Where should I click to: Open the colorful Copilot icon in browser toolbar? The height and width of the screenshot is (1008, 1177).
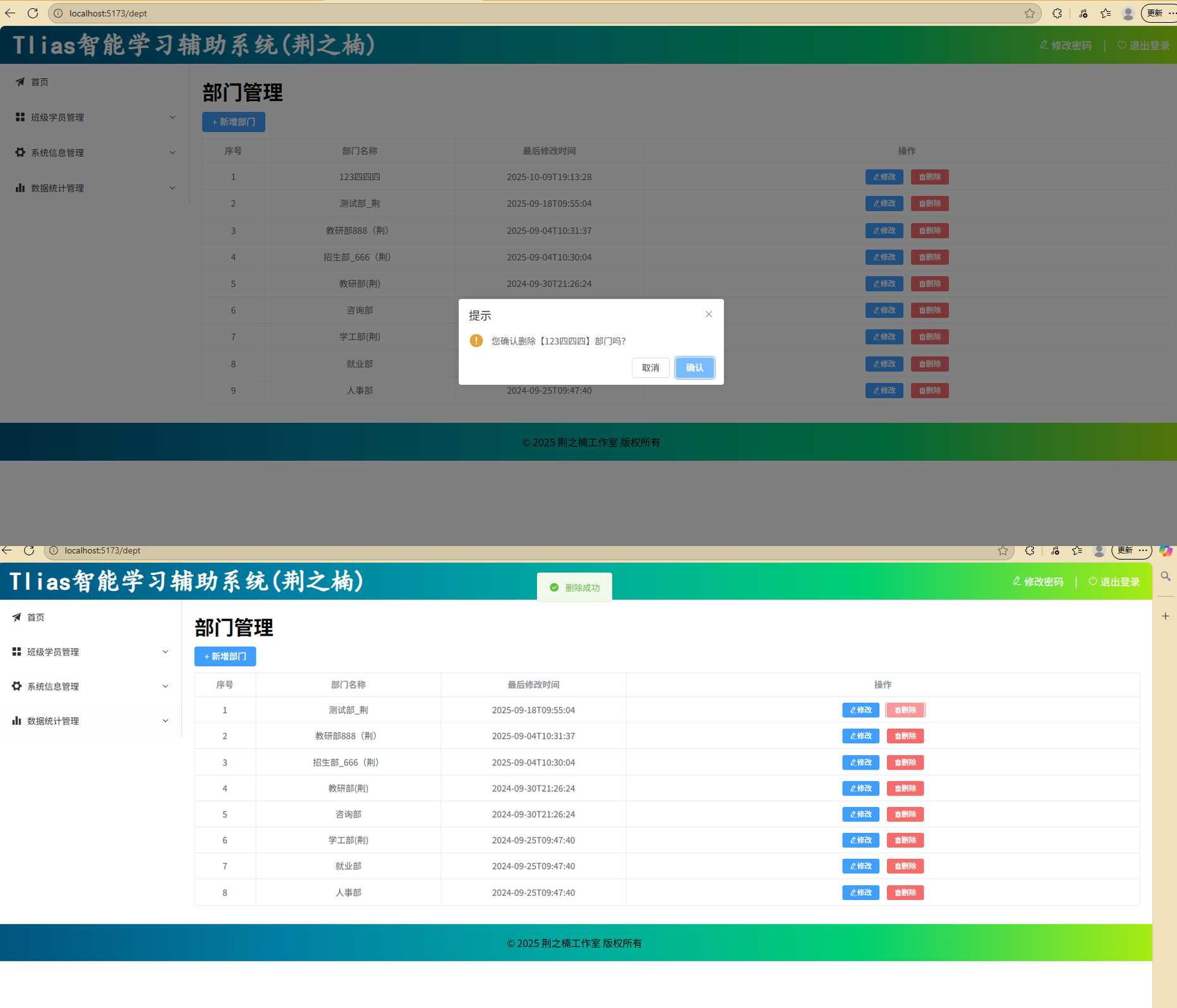(1166, 551)
